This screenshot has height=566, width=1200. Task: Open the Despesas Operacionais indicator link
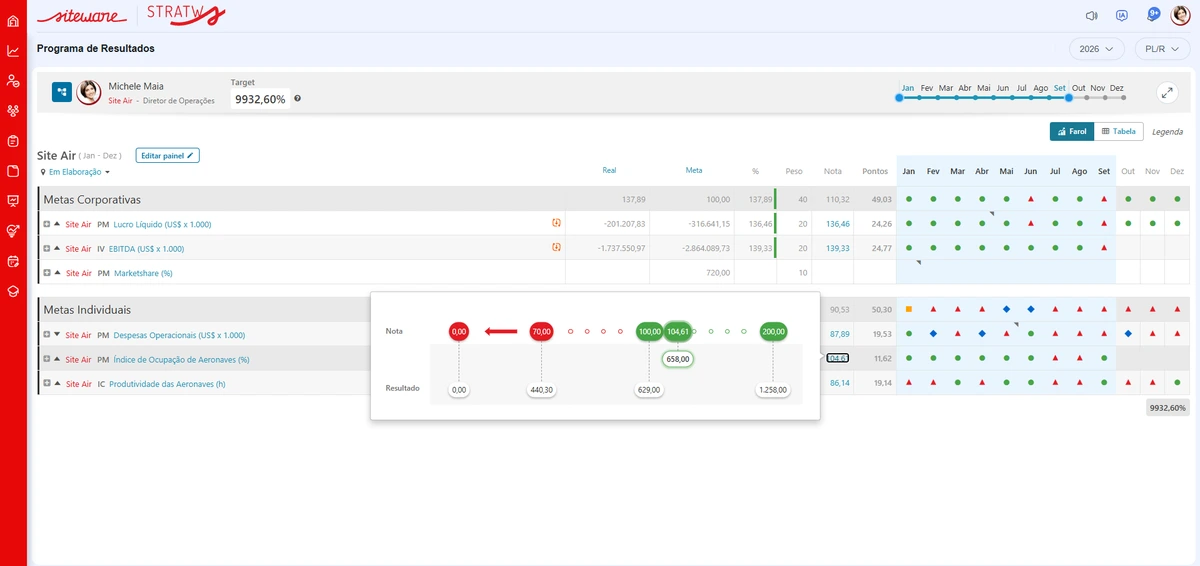[x=179, y=335]
